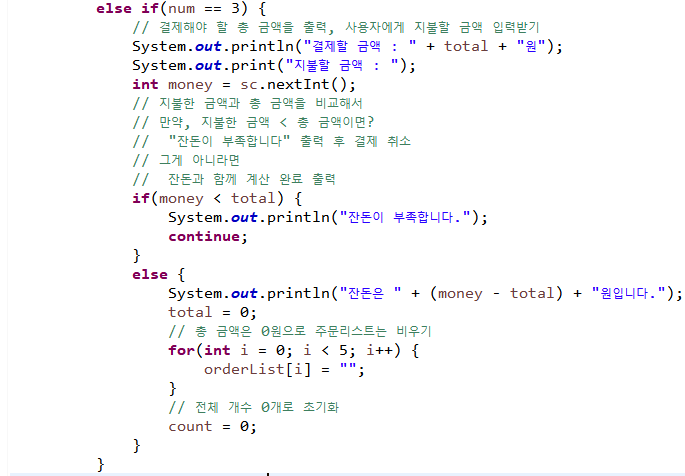
Task: Click the 'count = 0;' assignment line
Action: [x=212, y=426]
